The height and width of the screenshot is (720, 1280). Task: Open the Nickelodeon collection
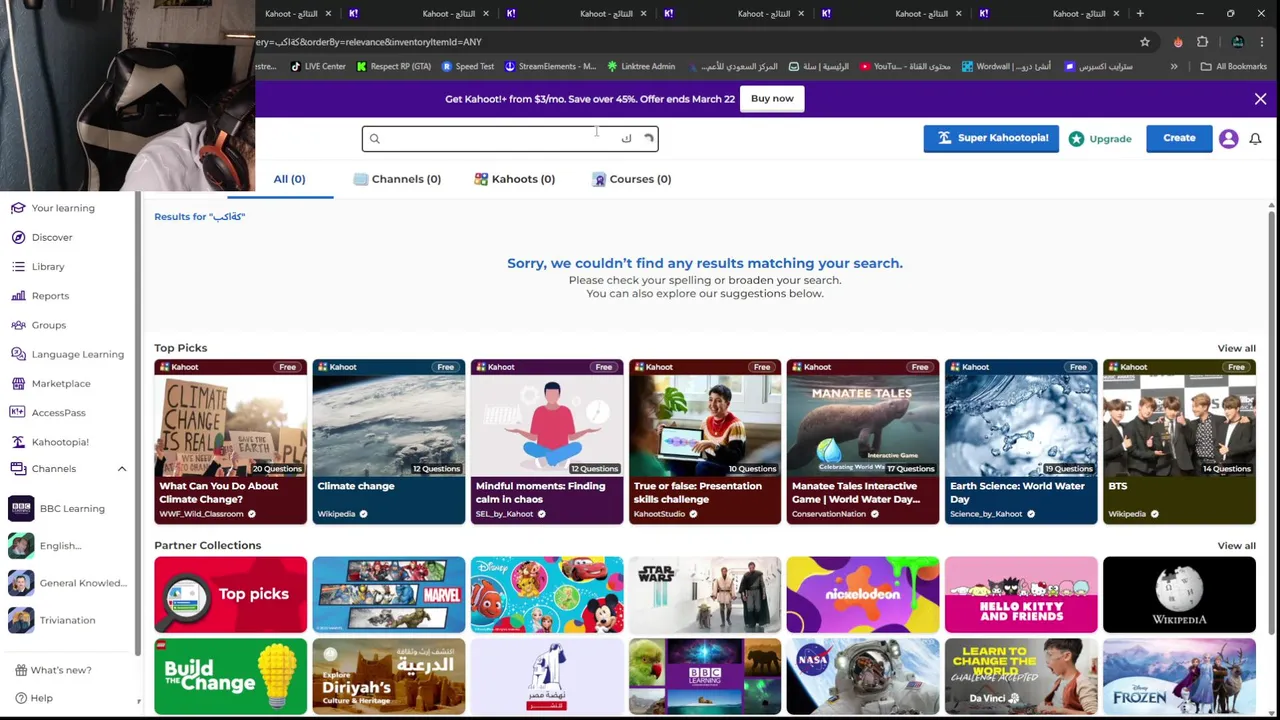pyautogui.click(x=862, y=595)
